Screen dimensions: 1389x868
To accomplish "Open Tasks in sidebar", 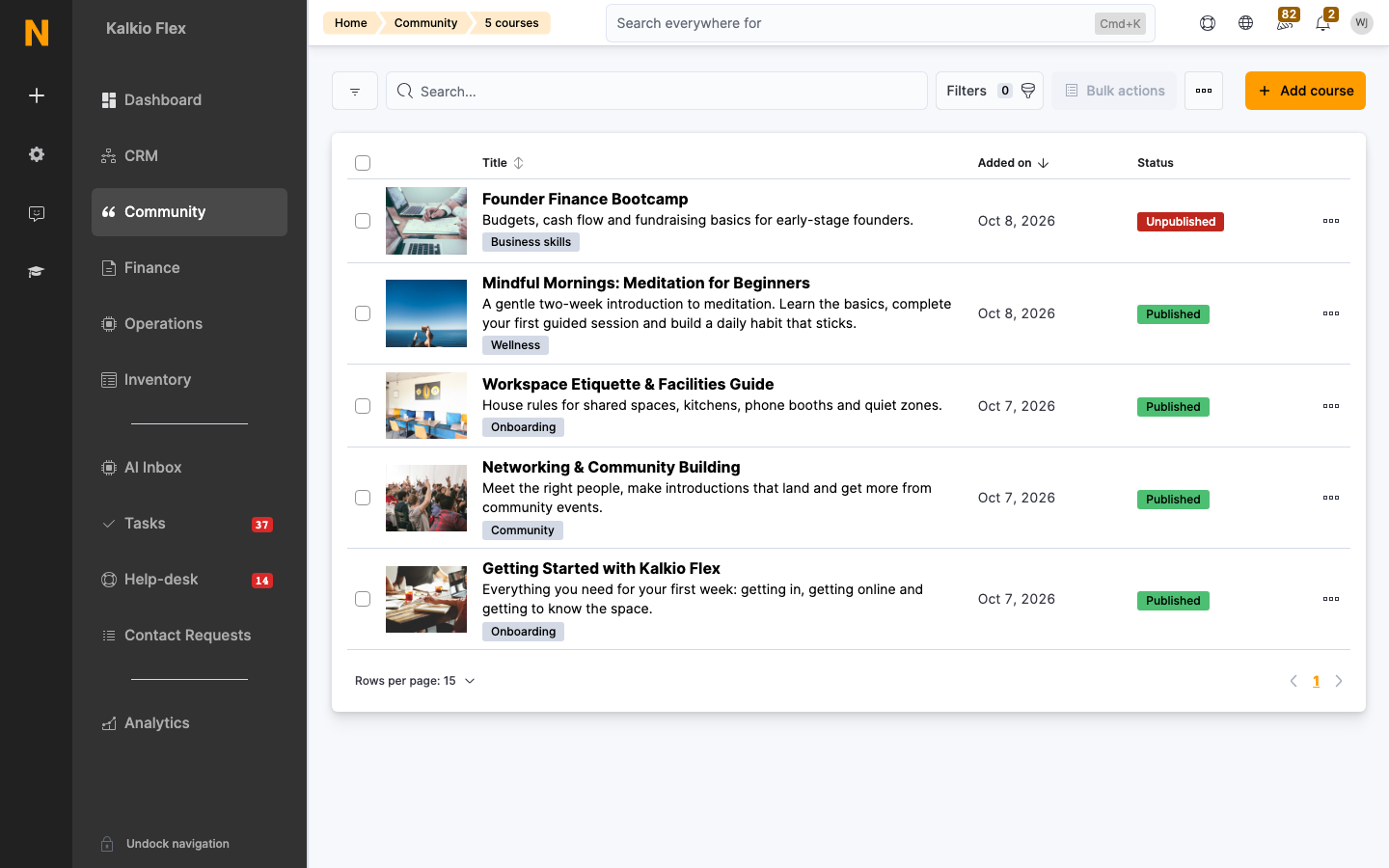I will click(189, 524).
